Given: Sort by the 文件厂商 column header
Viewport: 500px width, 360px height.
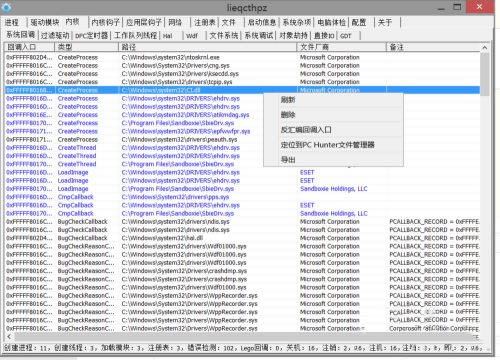Looking at the screenshot, I should coord(341,47).
